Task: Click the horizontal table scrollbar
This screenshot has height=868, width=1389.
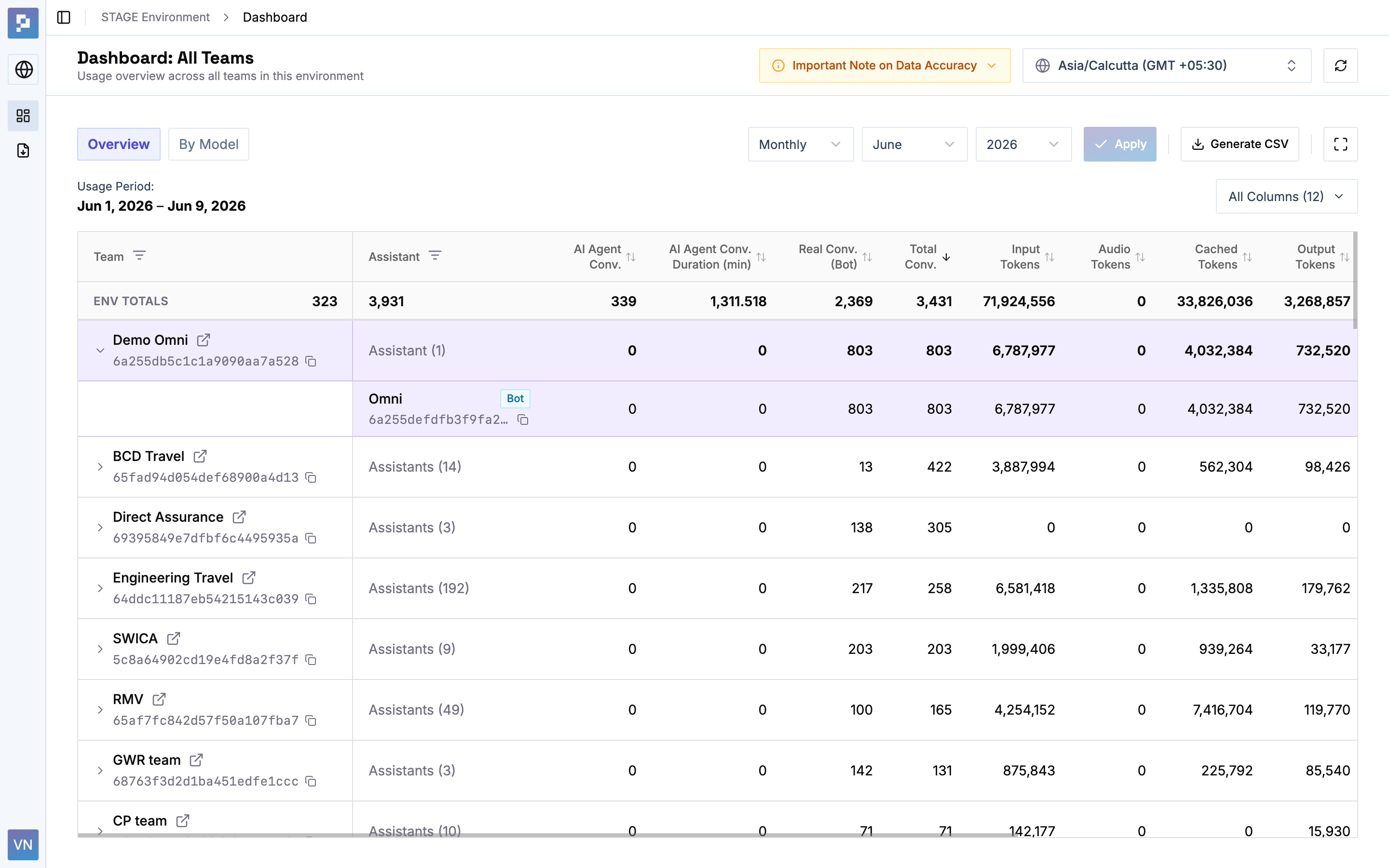Action: click(x=548, y=835)
